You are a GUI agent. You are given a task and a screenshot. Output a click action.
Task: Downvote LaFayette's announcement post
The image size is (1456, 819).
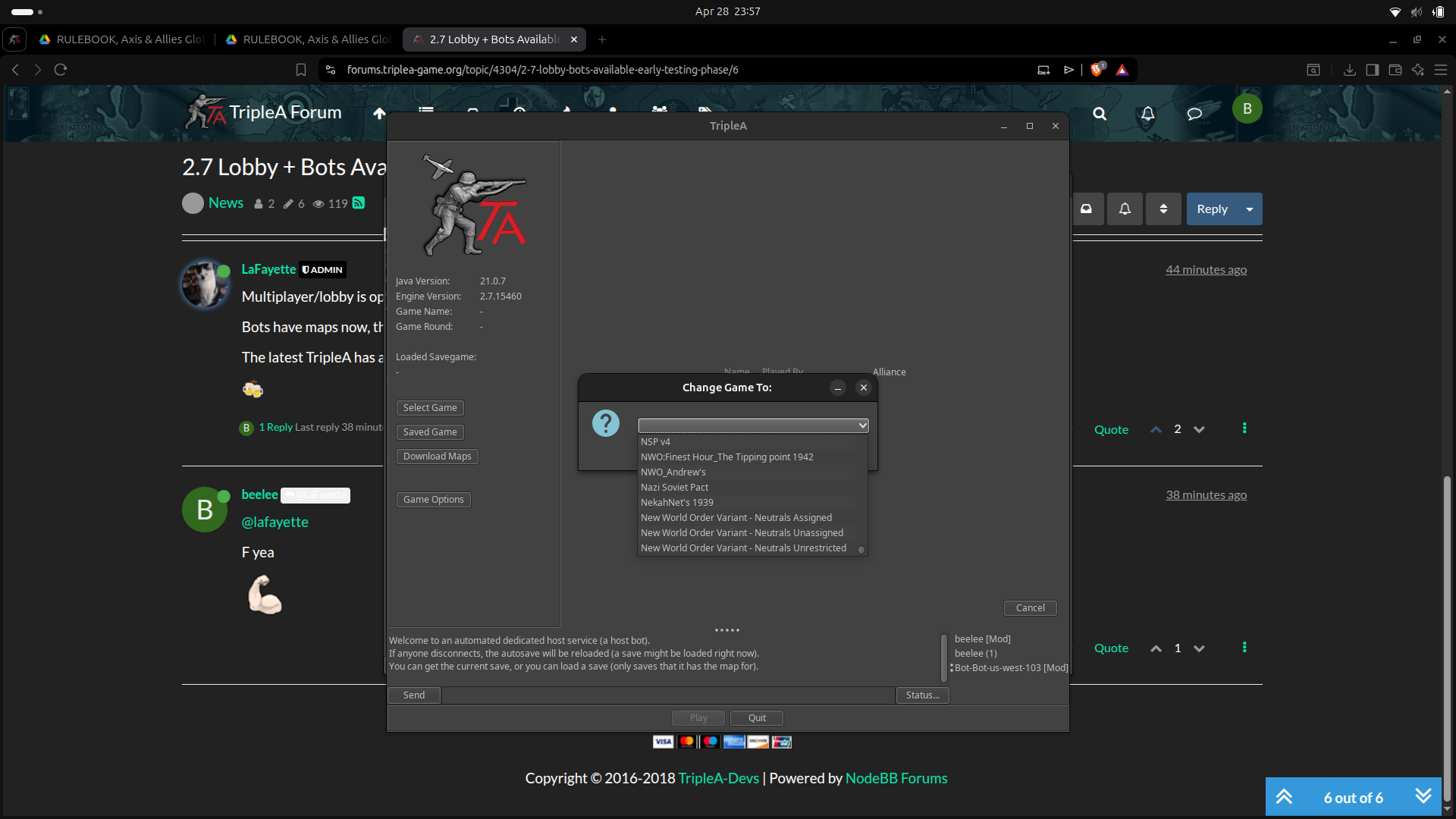pyautogui.click(x=1200, y=429)
